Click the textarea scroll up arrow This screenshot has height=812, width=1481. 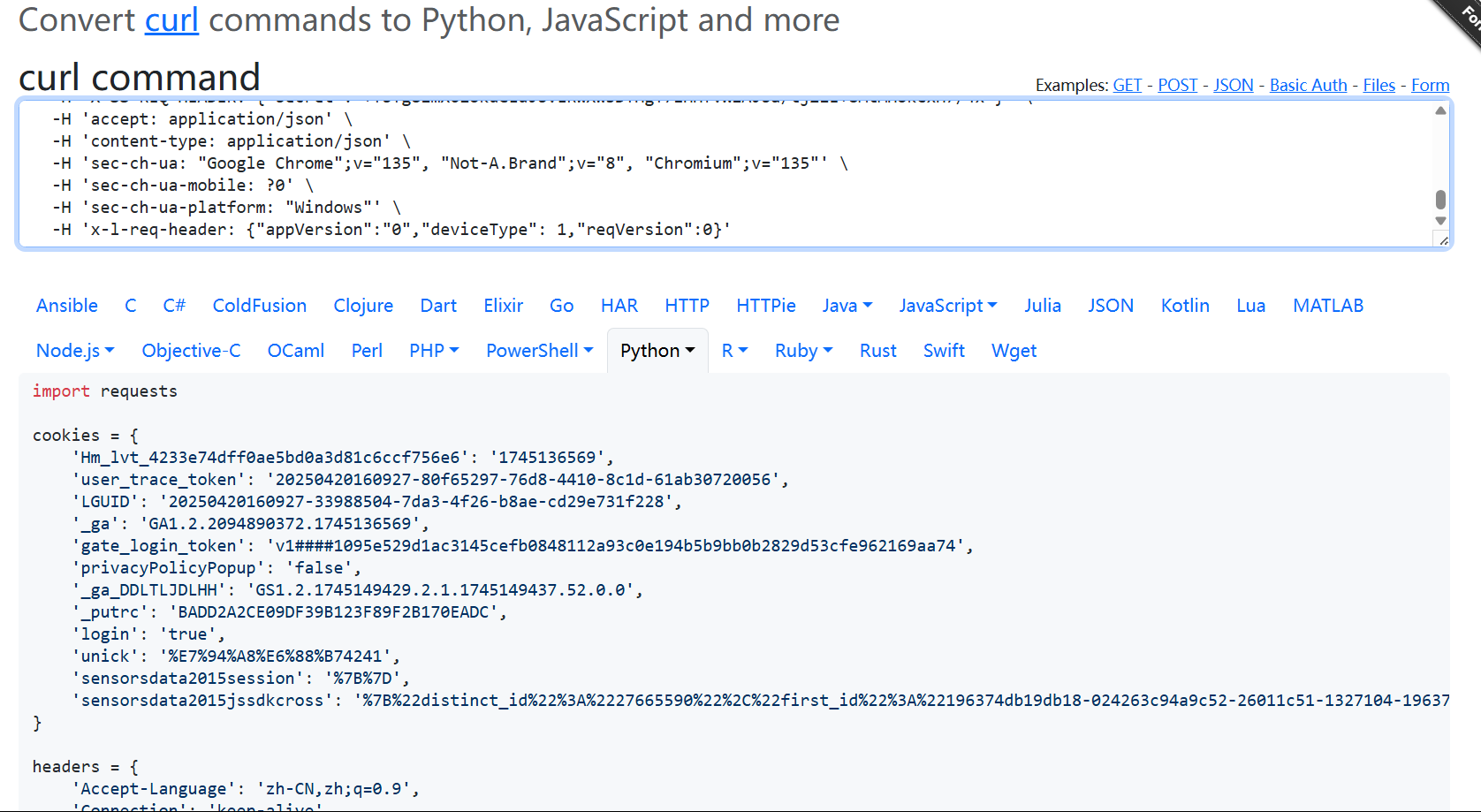coord(1440,110)
